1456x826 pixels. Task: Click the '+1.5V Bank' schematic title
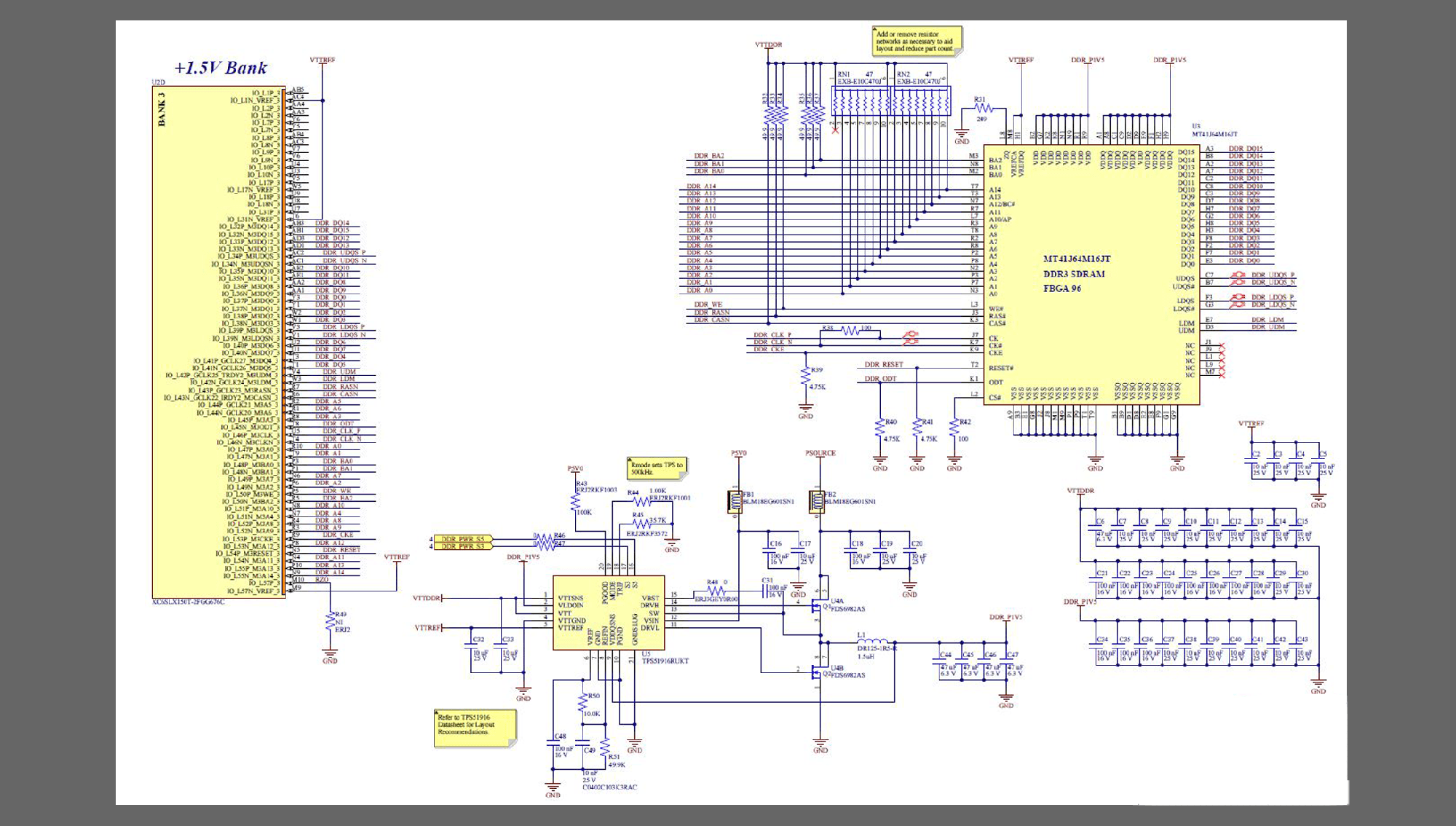[221, 68]
